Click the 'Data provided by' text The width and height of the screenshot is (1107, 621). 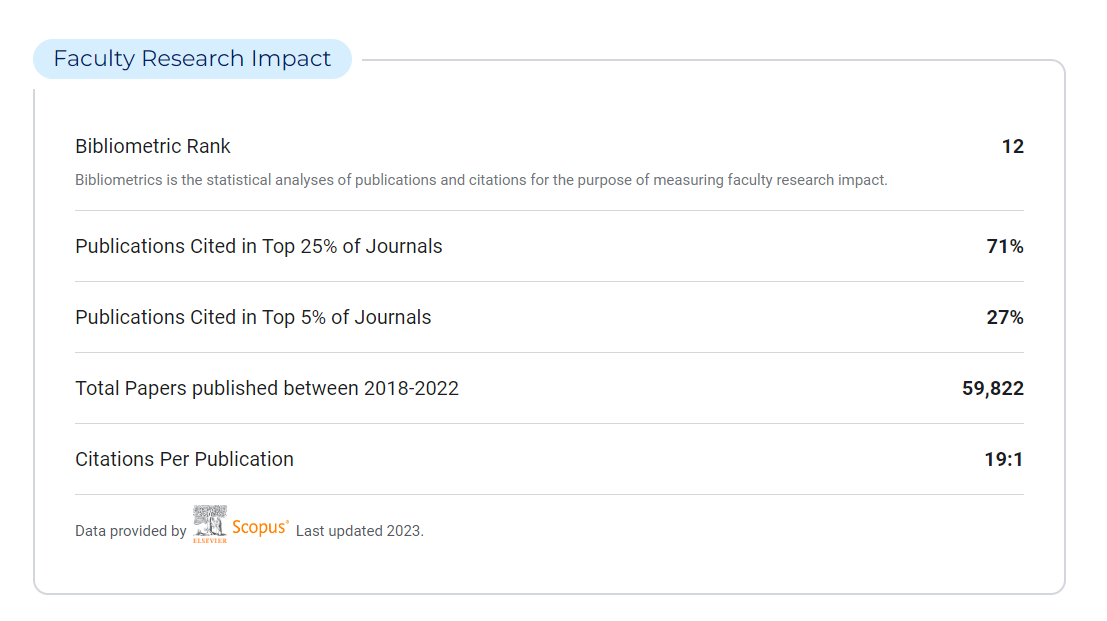[x=130, y=532]
